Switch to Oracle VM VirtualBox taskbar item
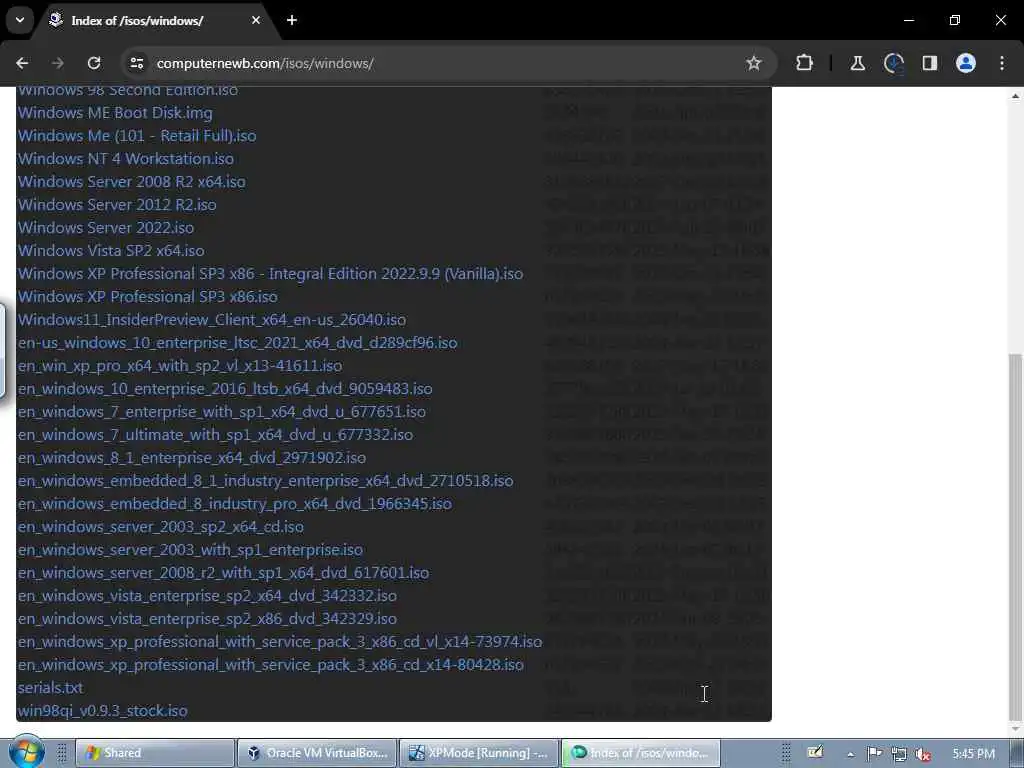The height and width of the screenshot is (768, 1024). 317,753
